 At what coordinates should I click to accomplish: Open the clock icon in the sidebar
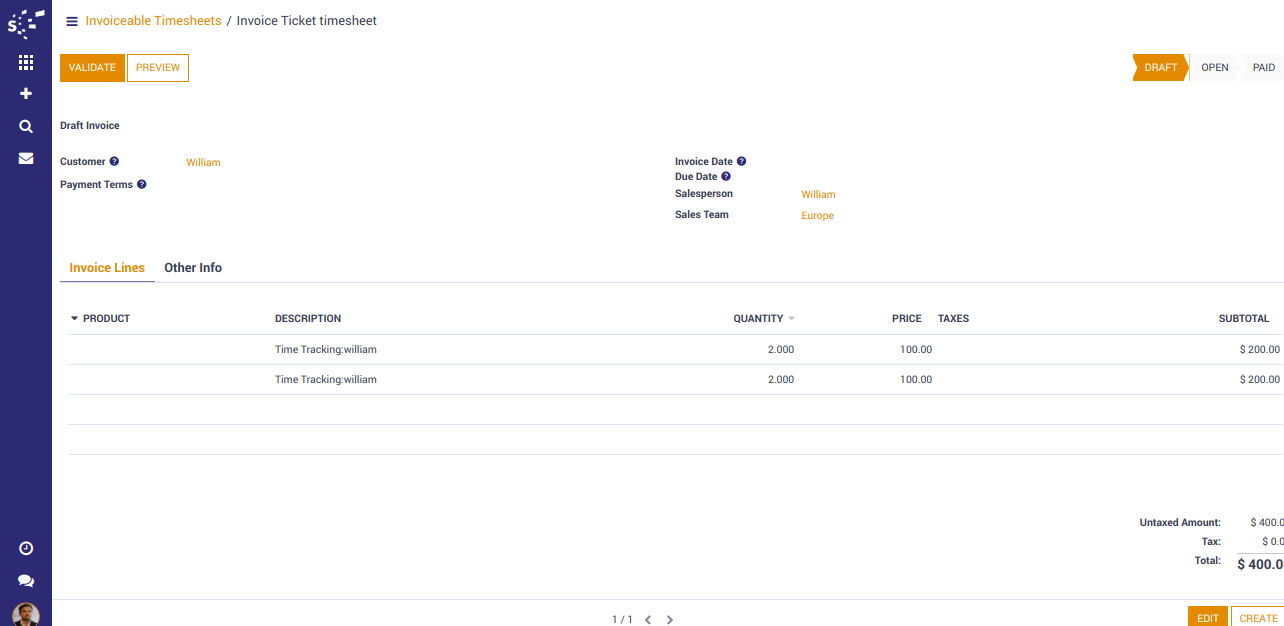tap(26, 548)
